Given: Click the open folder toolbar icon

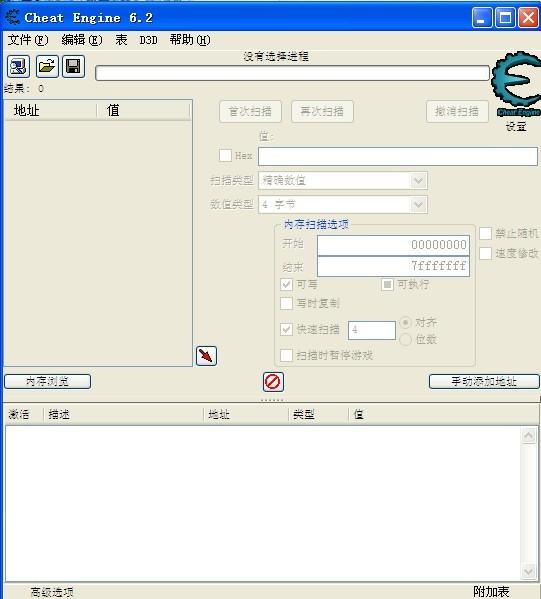Looking at the screenshot, I should click(x=47, y=66).
